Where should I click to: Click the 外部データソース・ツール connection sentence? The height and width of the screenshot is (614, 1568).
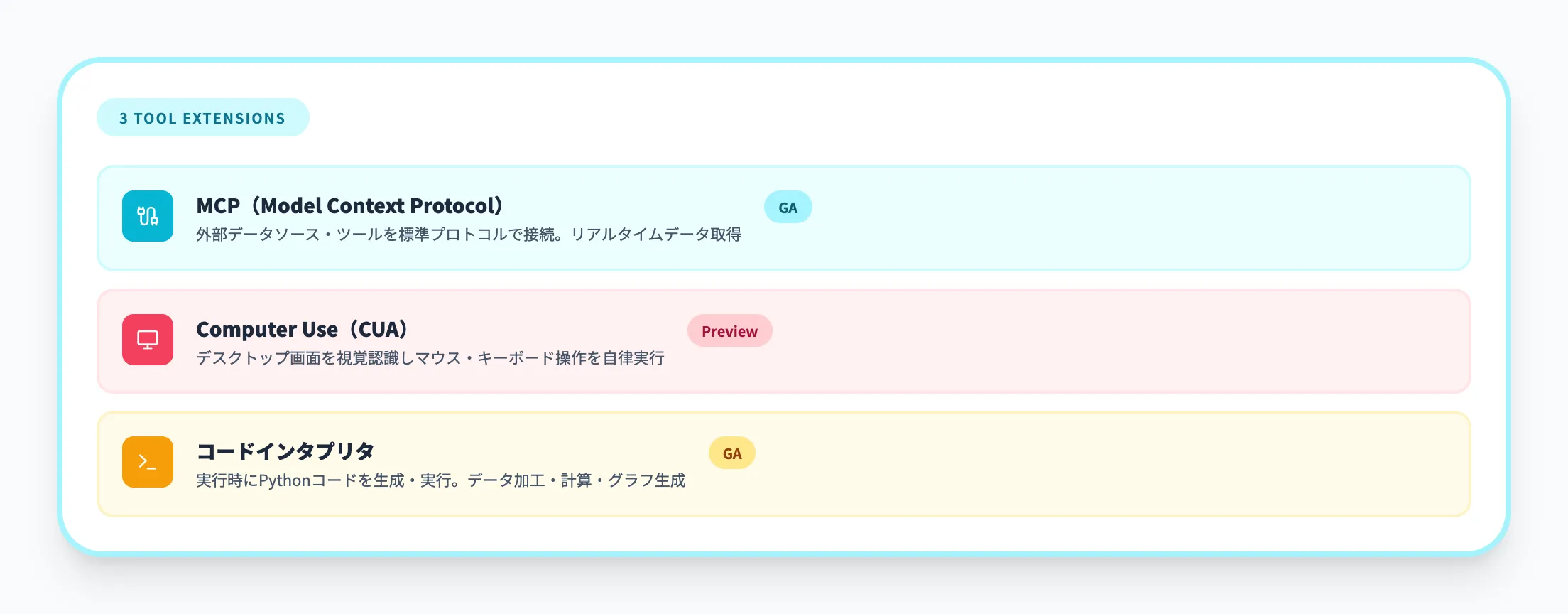click(376, 235)
